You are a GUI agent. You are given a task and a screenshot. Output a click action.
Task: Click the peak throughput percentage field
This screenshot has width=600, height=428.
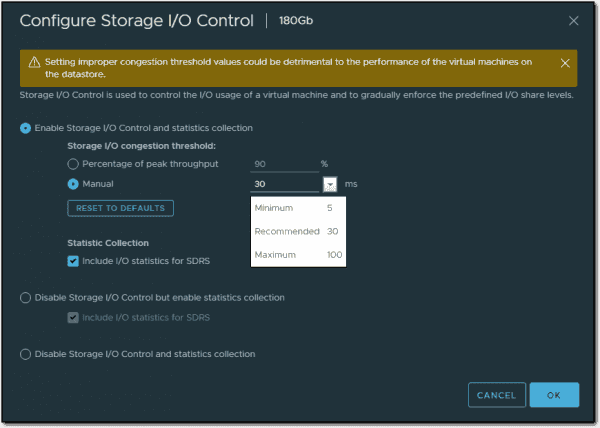pos(282,163)
